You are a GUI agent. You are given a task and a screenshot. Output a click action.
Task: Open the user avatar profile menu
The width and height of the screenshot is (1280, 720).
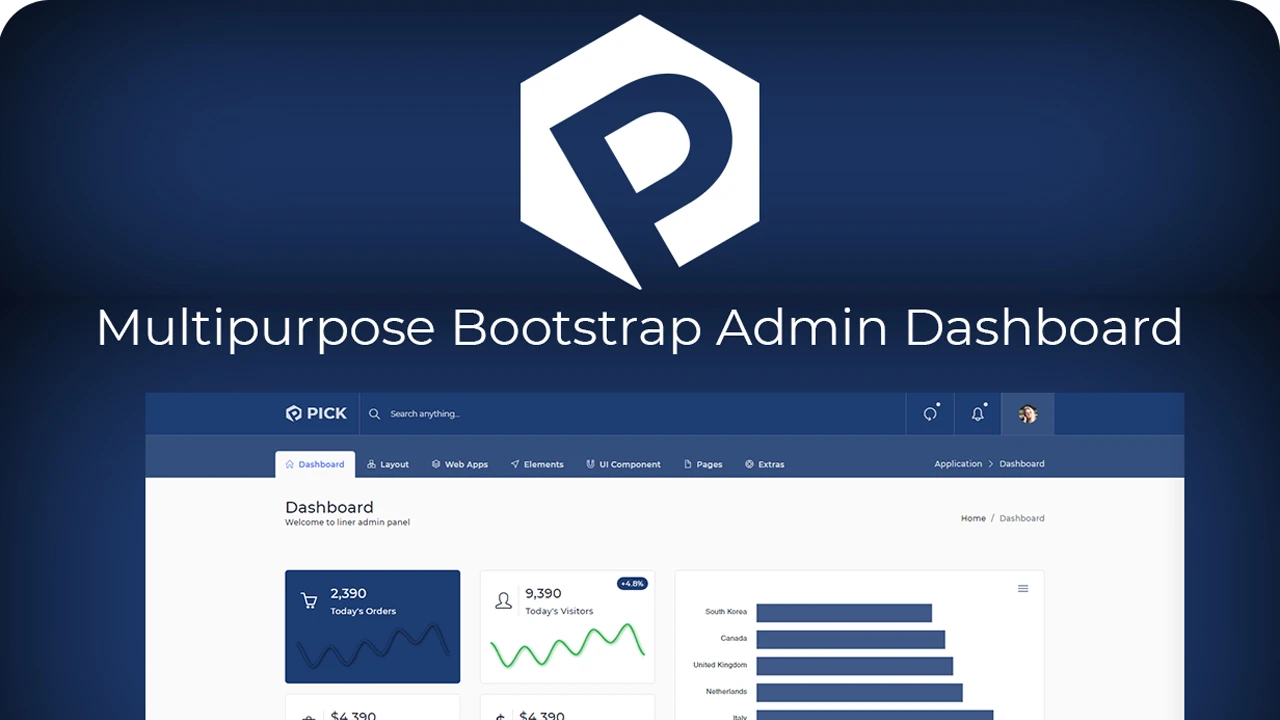coord(1028,414)
